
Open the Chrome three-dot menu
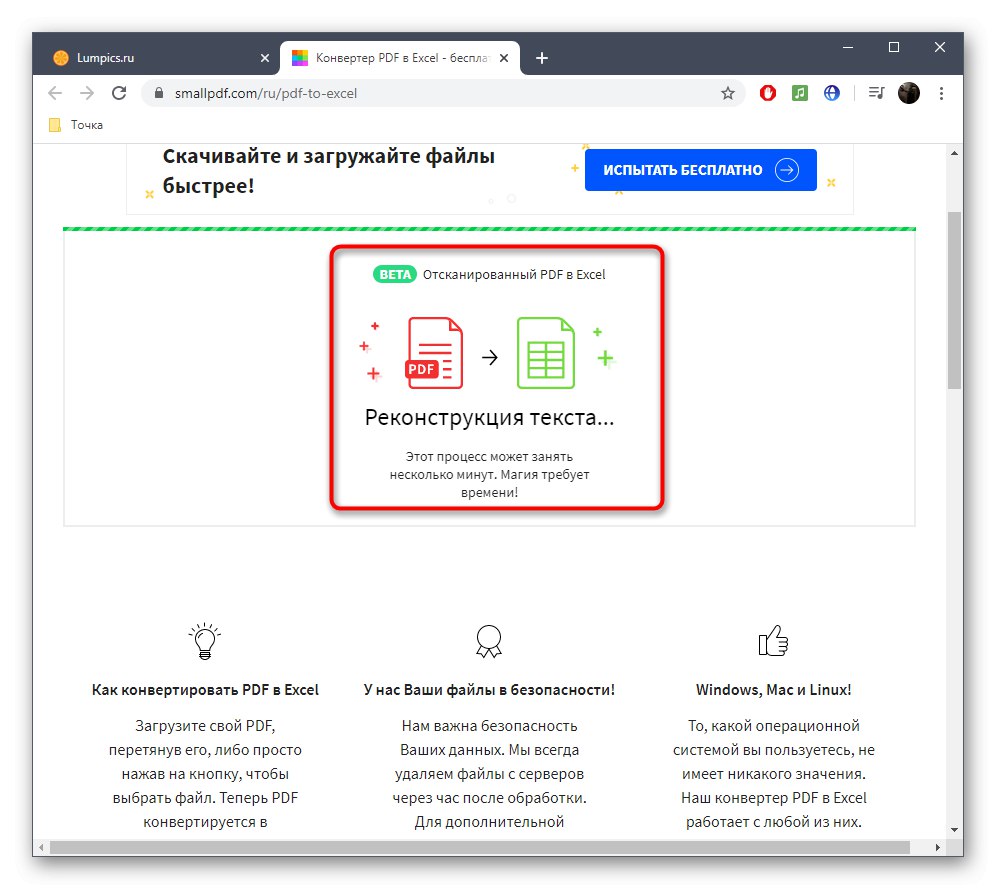(941, 93)
